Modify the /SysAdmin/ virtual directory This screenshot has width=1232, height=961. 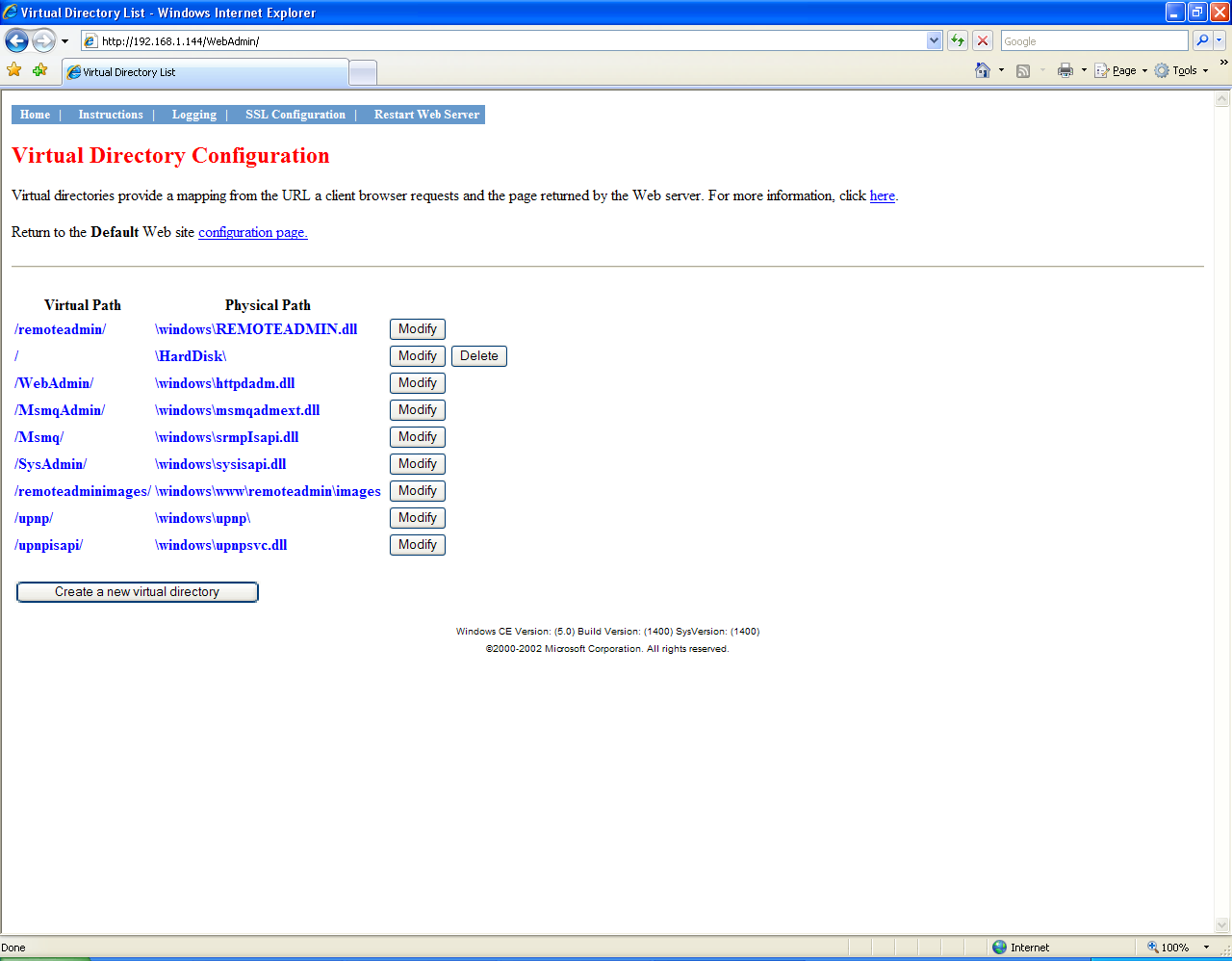coord(418,464)
